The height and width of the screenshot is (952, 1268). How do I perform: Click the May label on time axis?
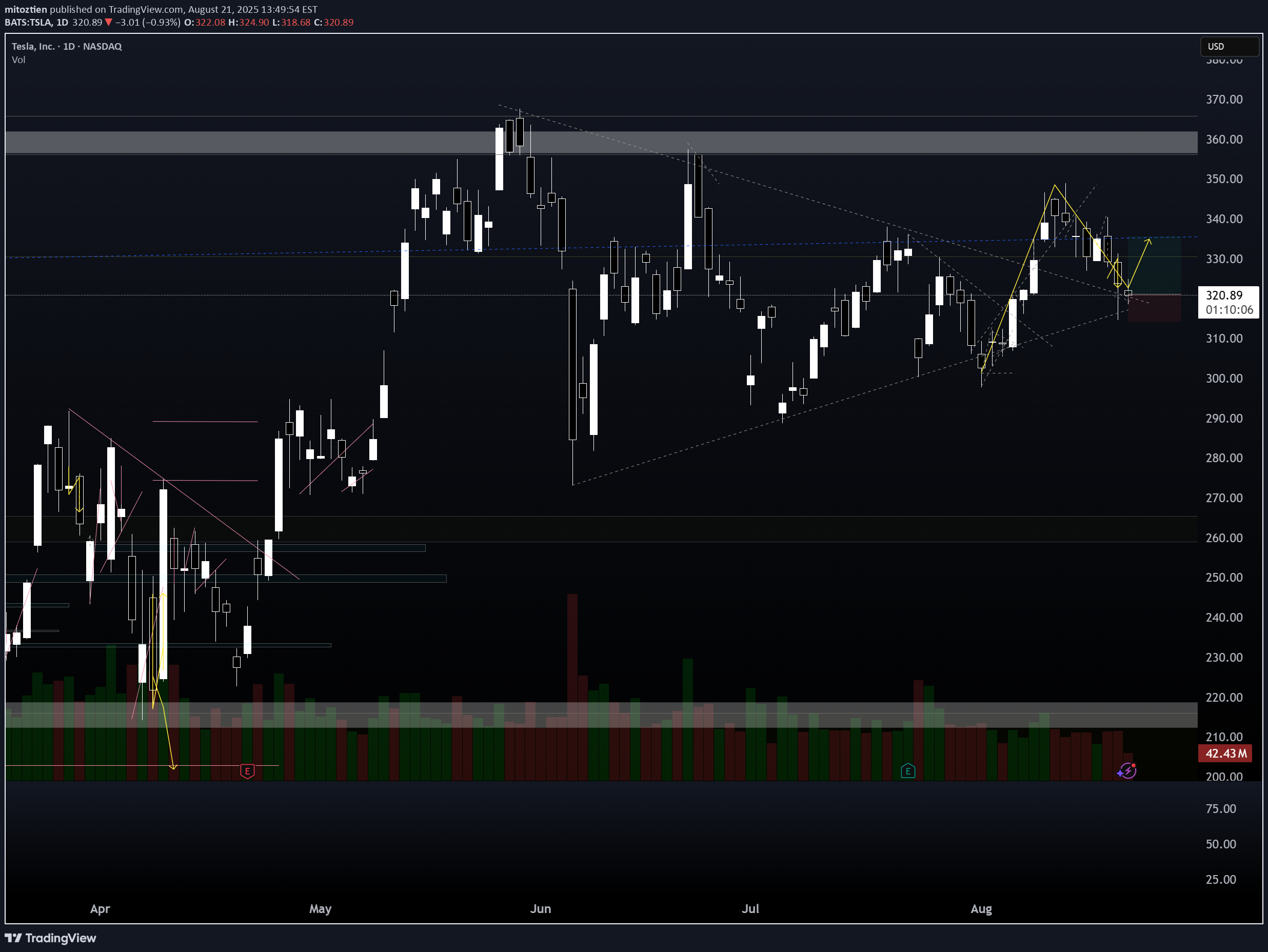tap(320, 908)
